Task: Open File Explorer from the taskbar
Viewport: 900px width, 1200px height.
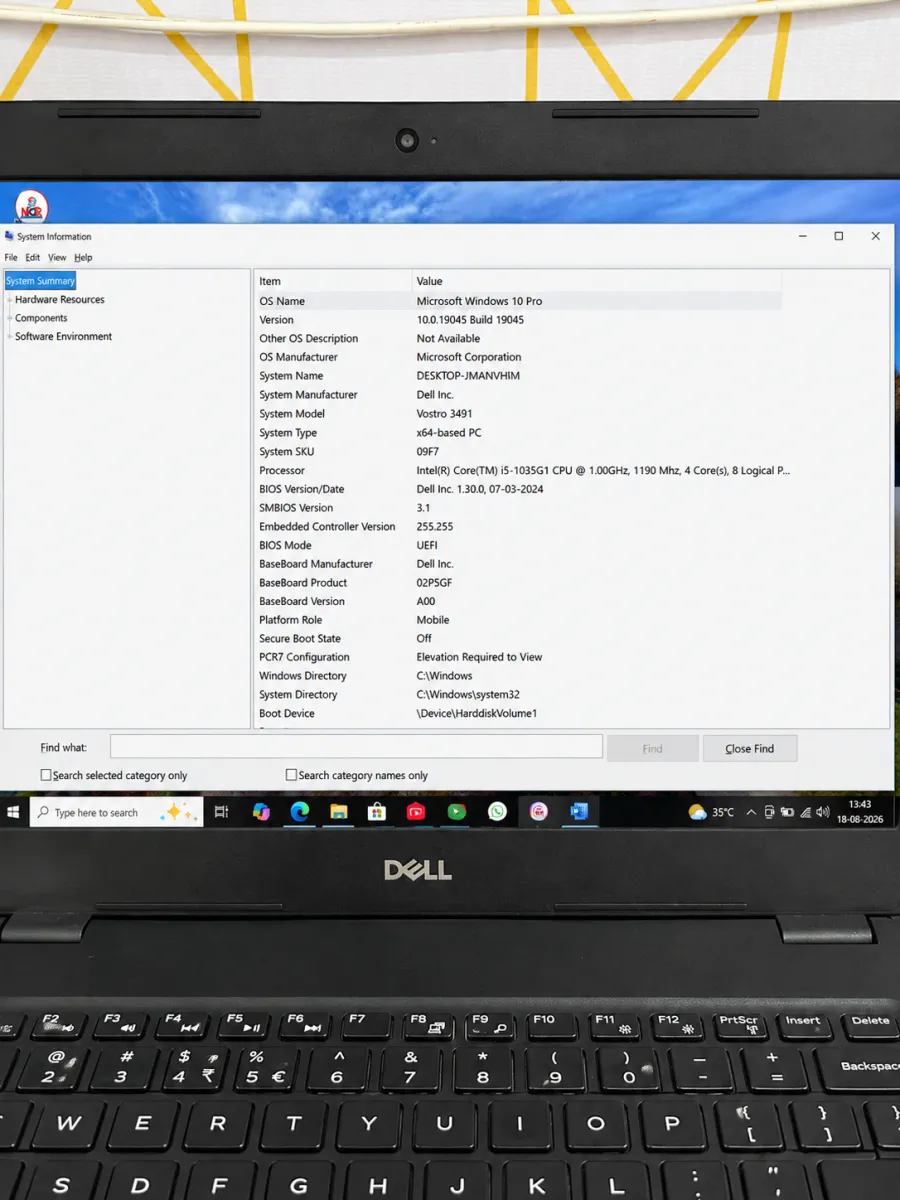Action: [338, 812]
